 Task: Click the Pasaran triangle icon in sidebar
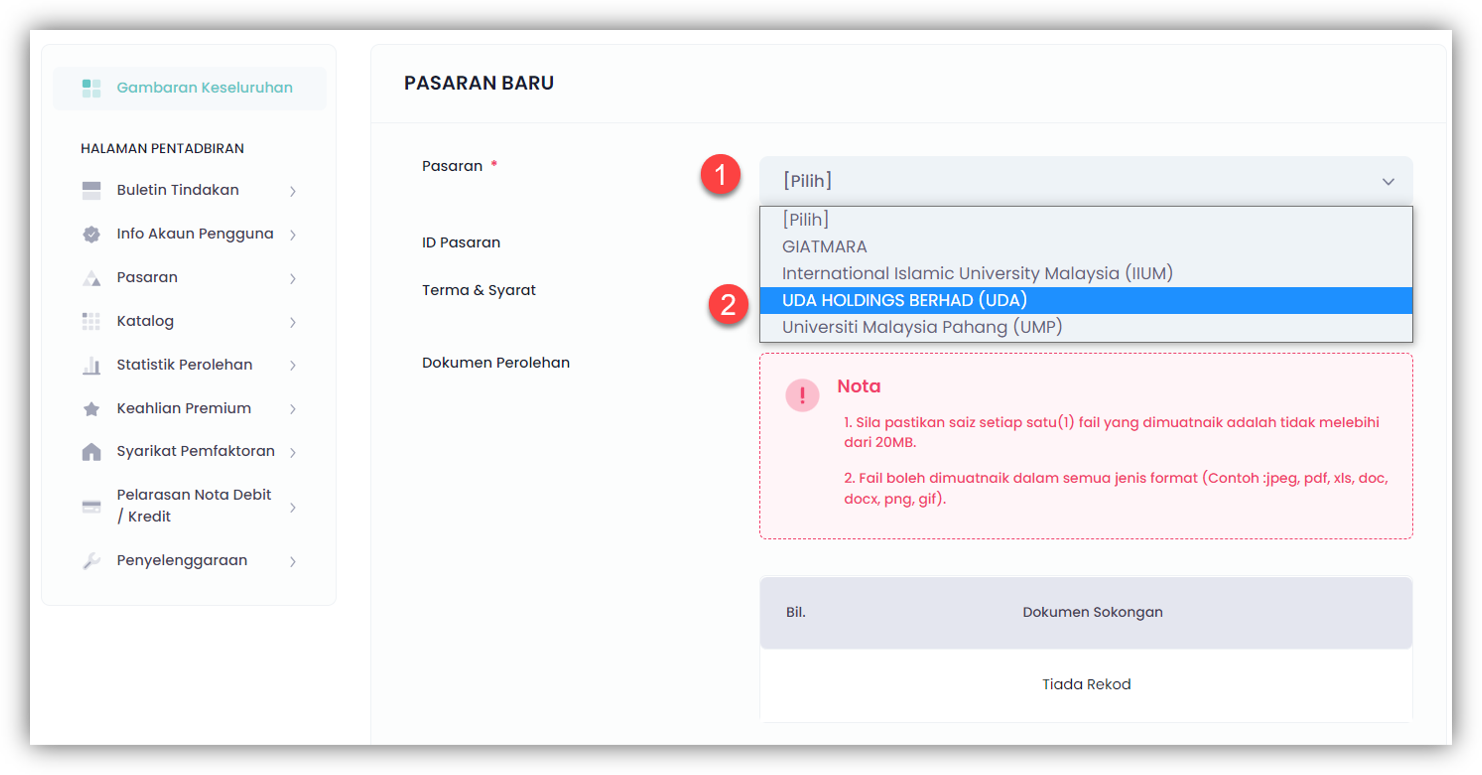pos(91,278)
